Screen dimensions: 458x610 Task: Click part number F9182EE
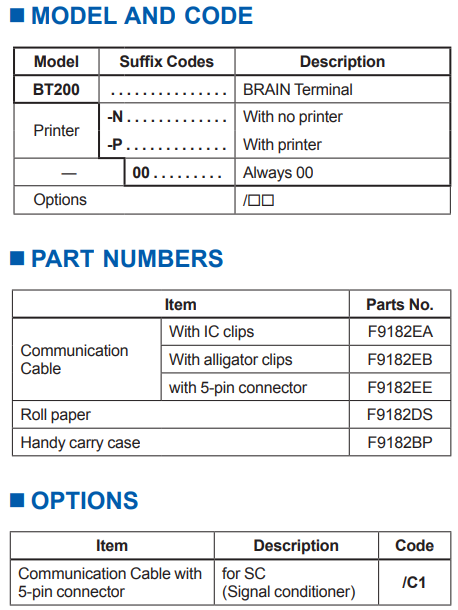pos(400,387)
